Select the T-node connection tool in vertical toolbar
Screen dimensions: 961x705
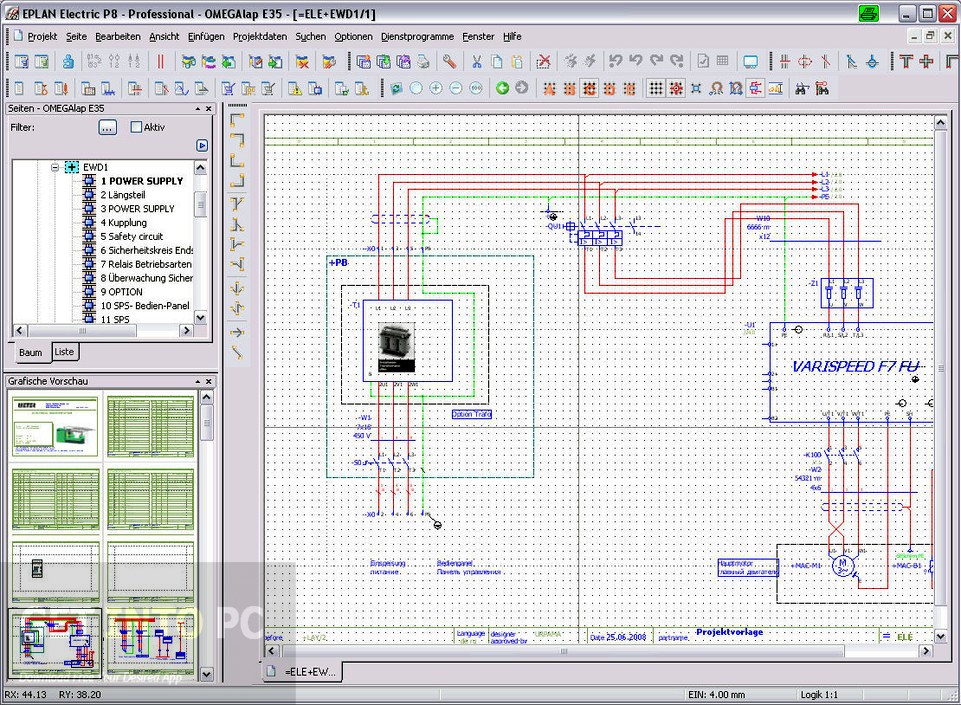(237, 204)
